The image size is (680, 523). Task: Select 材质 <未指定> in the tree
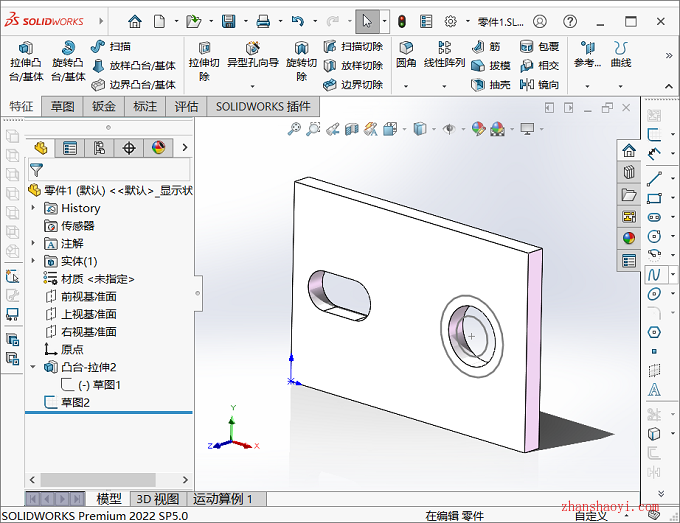pos(89,279)
